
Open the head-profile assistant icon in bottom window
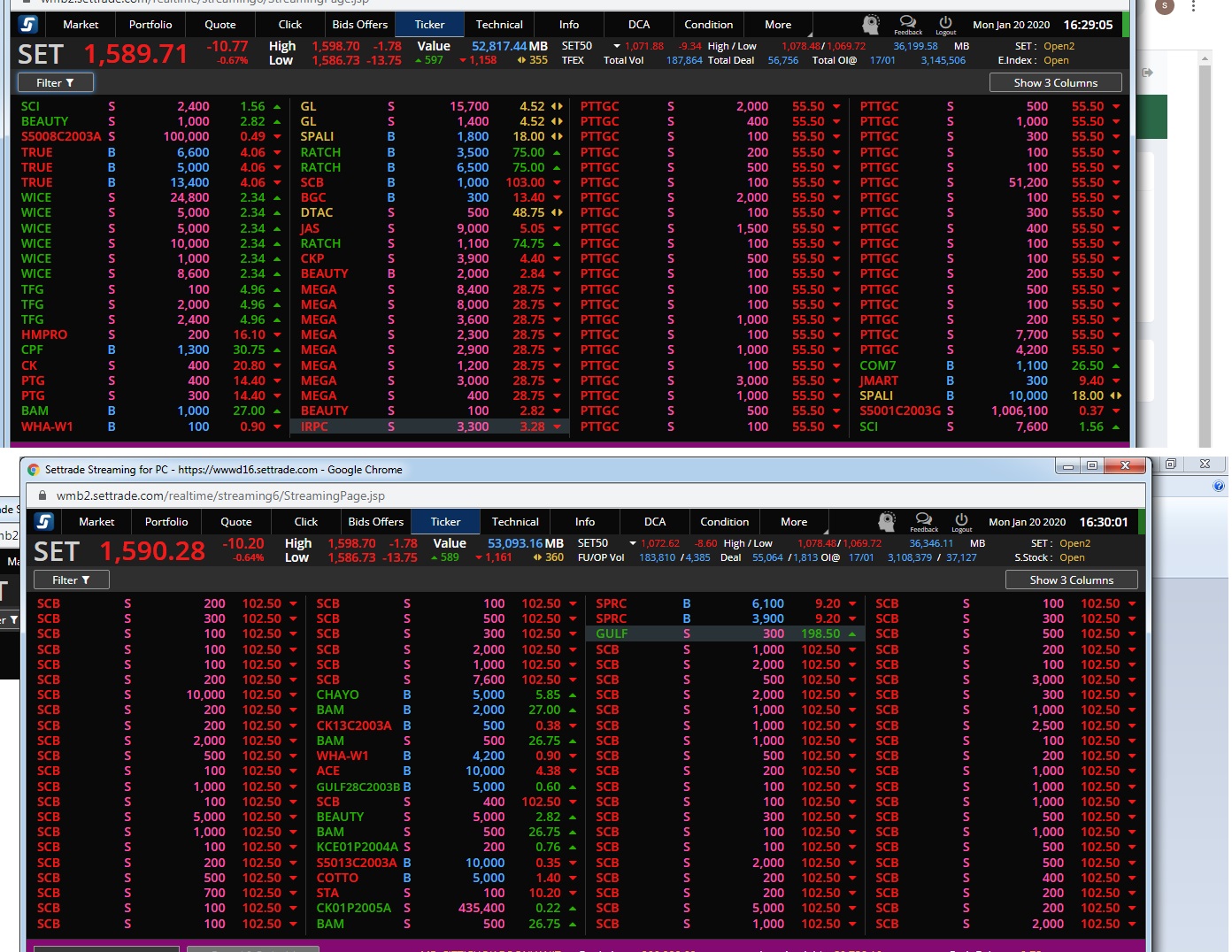887,522
